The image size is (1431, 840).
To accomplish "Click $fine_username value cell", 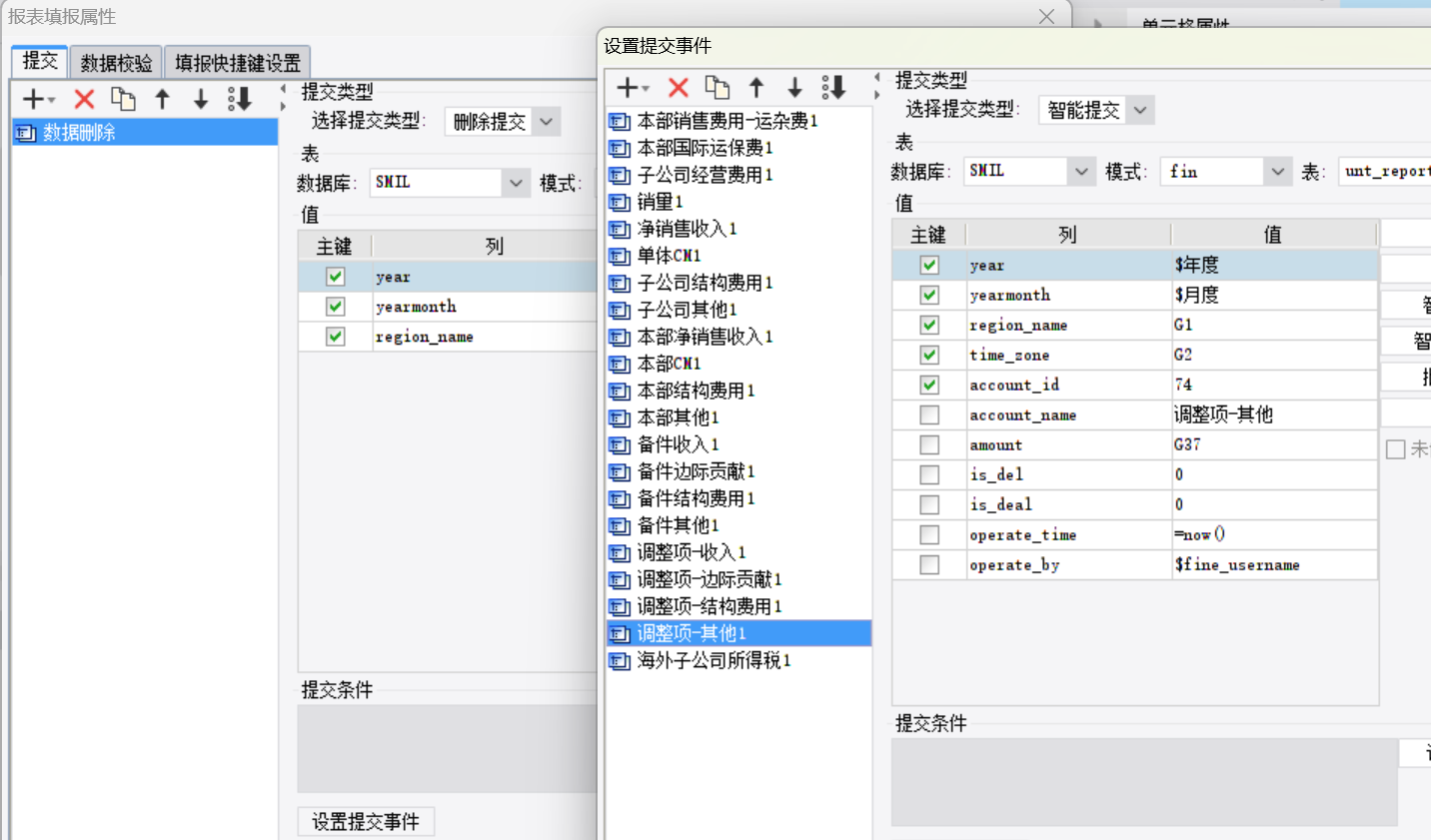I will pos(1273,564).
